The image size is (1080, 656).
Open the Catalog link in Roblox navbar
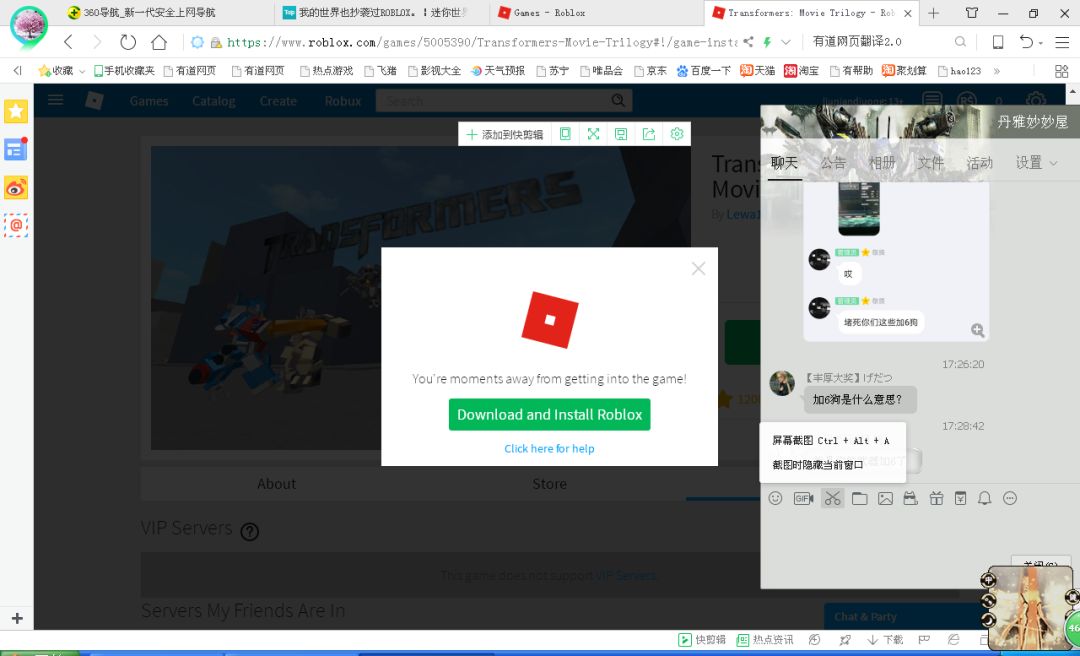coord(214,101)
